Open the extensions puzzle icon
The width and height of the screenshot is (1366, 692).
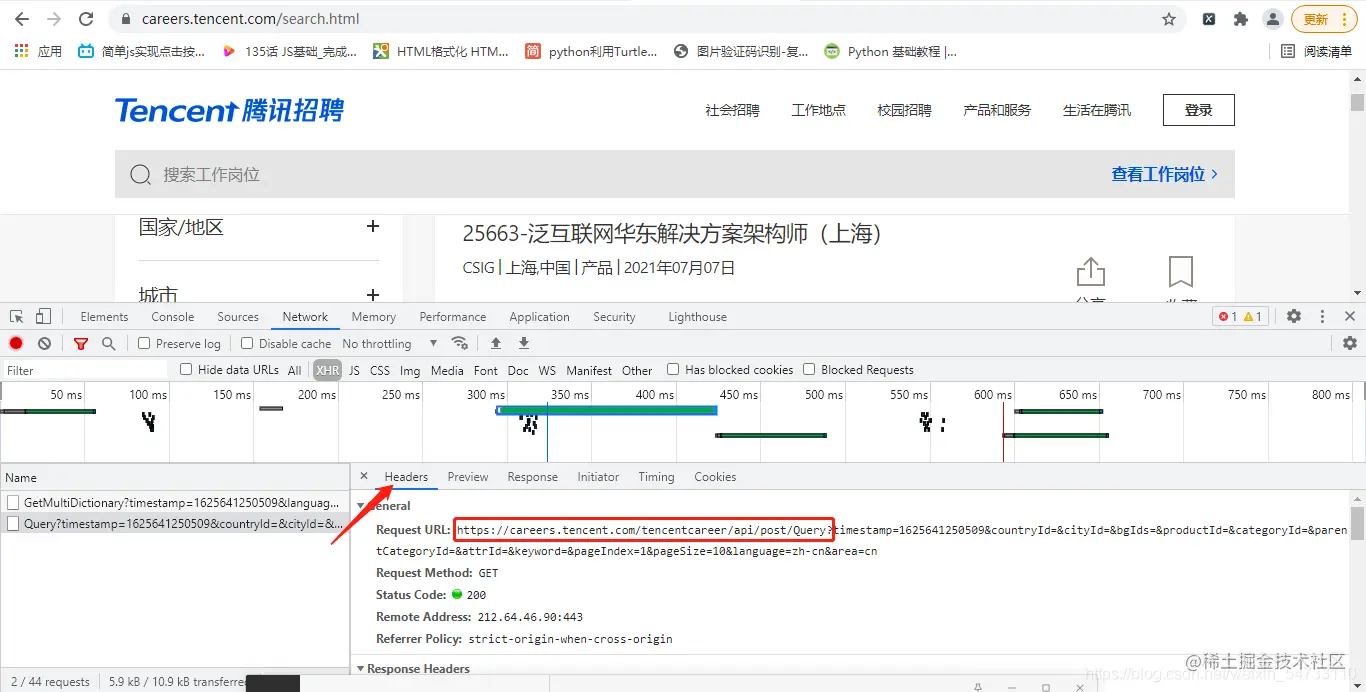[1241, 19]
